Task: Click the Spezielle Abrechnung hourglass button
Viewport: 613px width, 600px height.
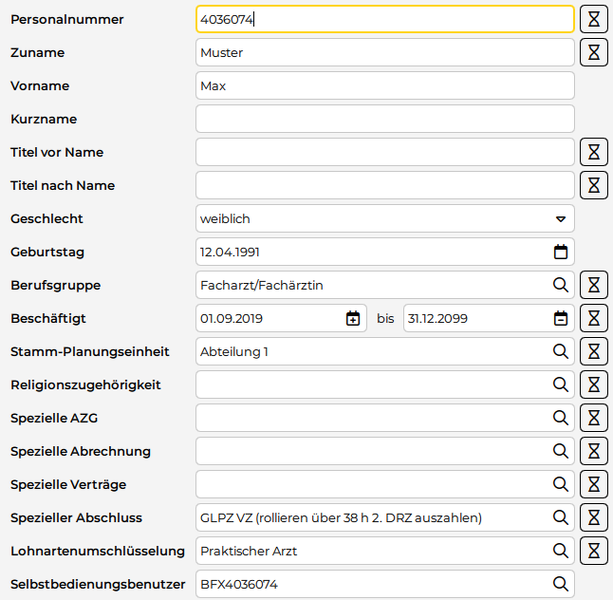Action: tap(594, 451)
